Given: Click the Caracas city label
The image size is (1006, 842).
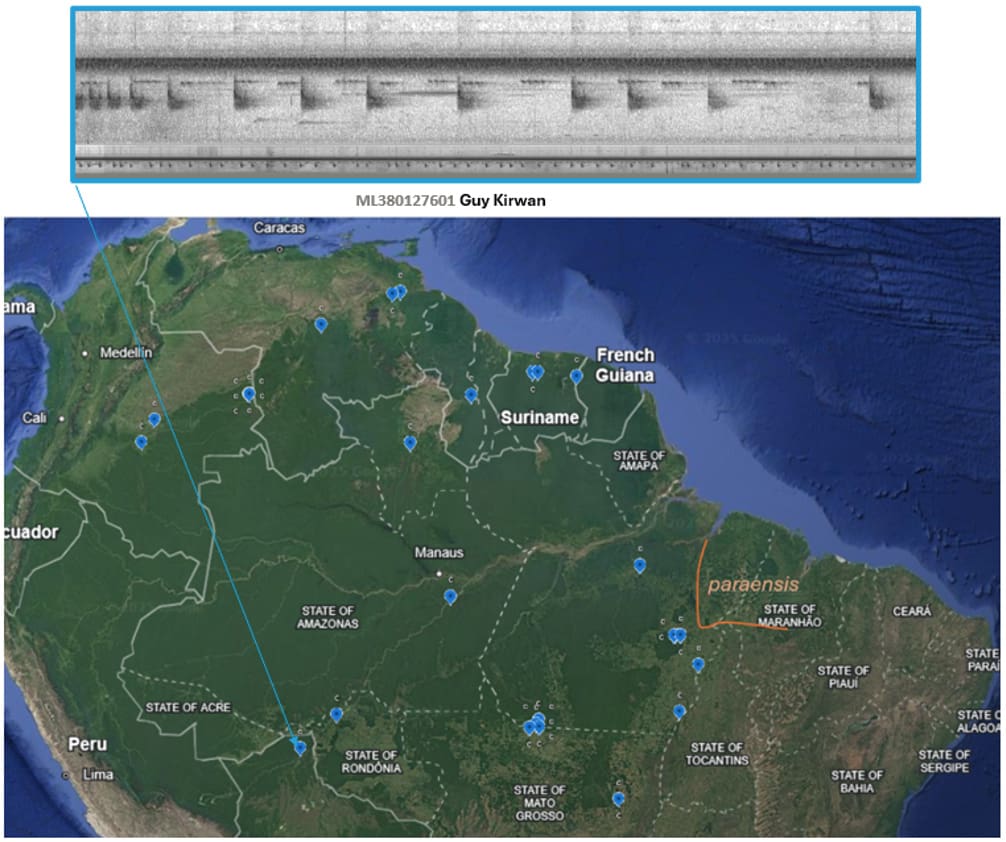Looking at the screenshot, I should point(279,227).
